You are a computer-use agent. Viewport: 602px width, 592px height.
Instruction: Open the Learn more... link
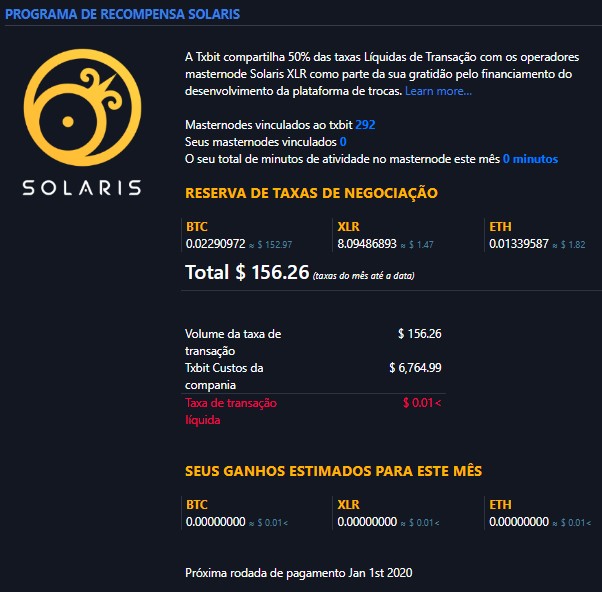(438, 91)
